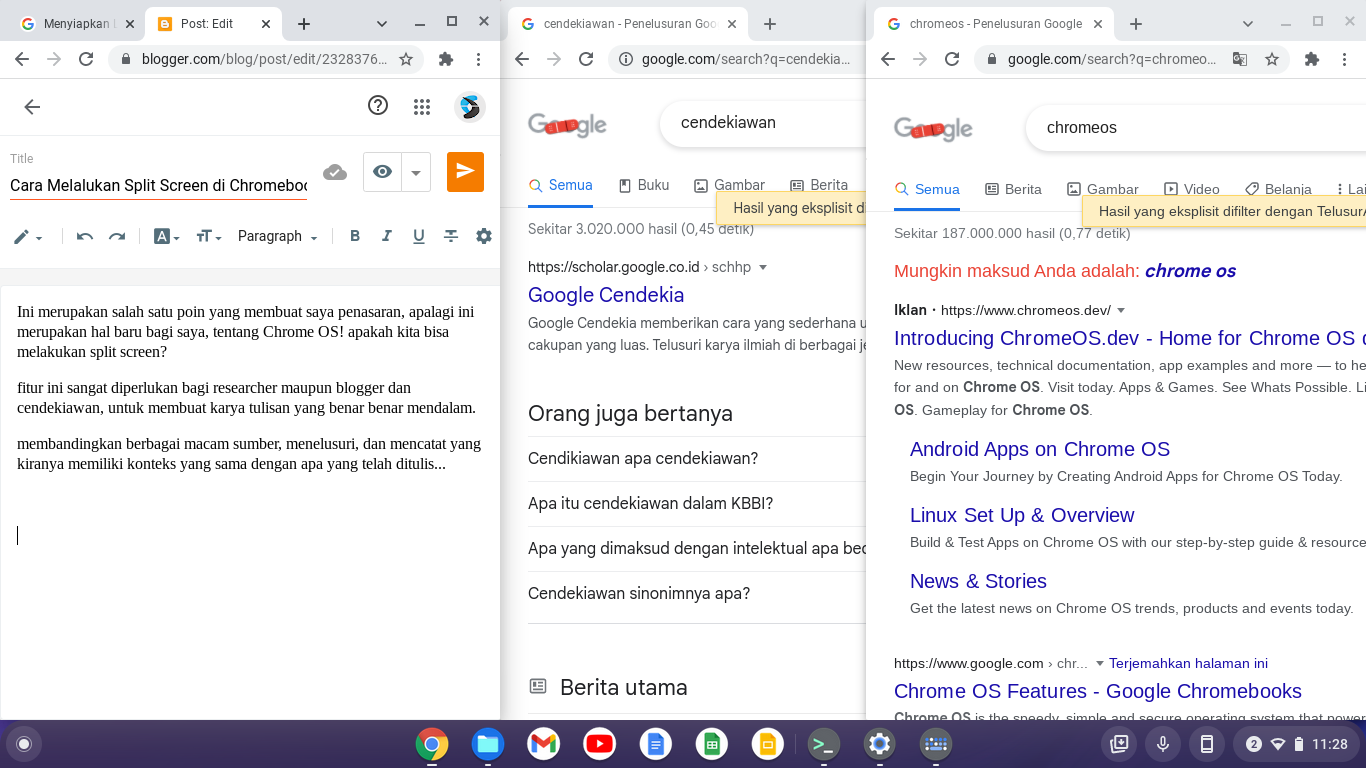The image size is (1366, 768).
Task: Open the status tray showing 11:28
Action: pos(1298,744)
